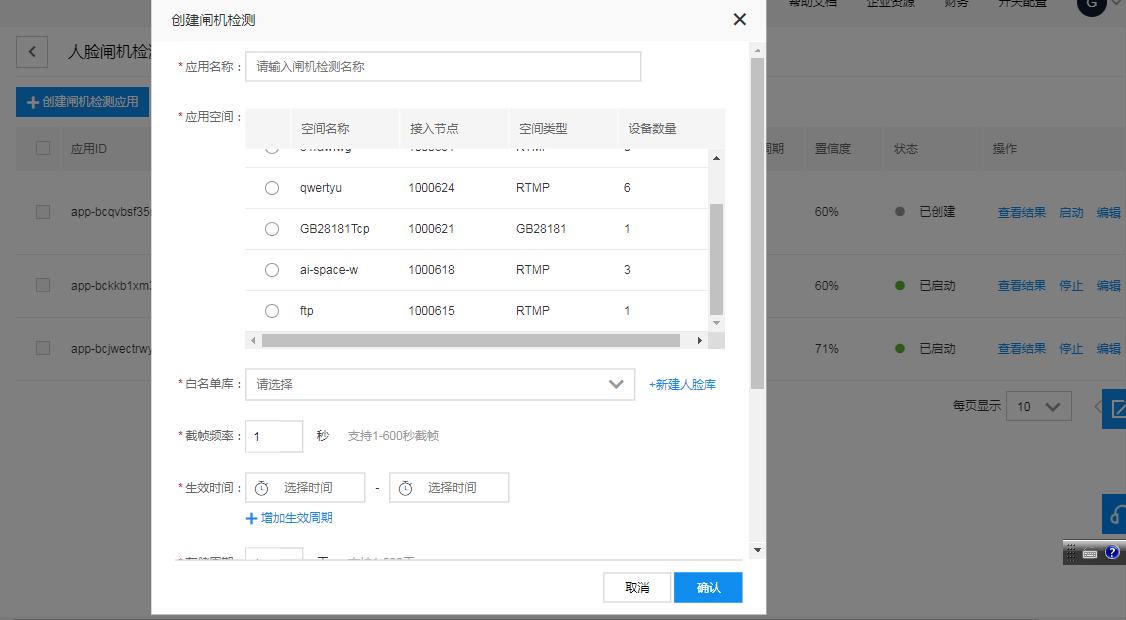Viewport: 1126px width, 620px height.
Task: Close the 创建闸机检测 dialog
Action: tap(740, 19)
